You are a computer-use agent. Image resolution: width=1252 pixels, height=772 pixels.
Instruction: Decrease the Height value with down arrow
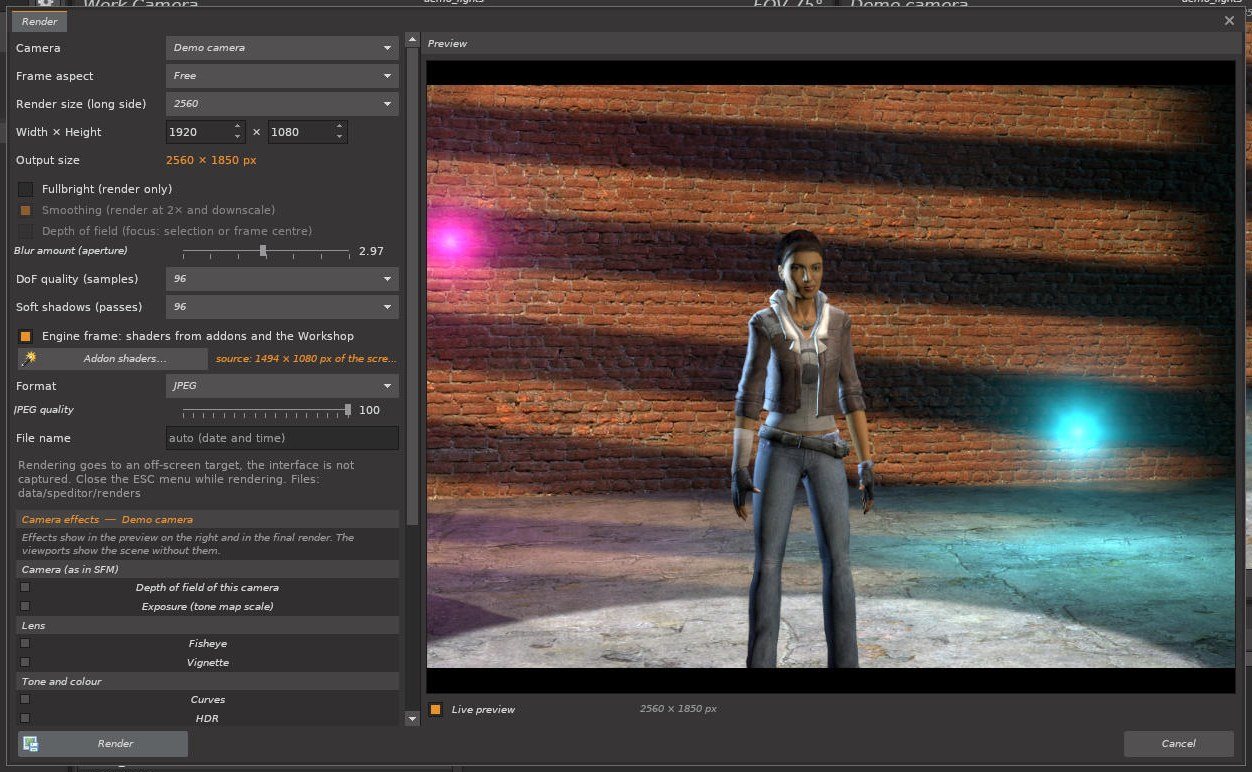340,137
